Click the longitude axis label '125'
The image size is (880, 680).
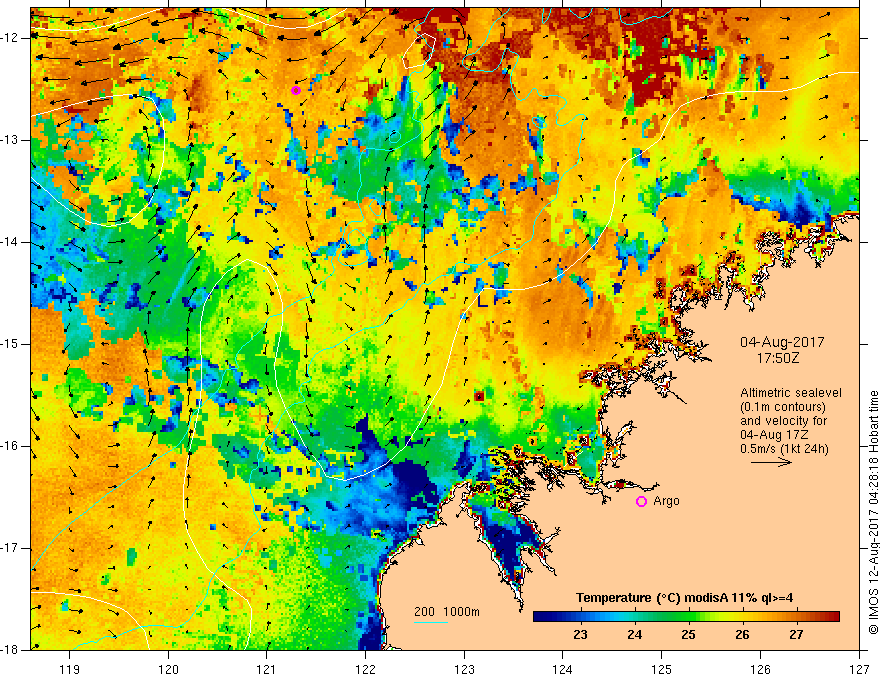662,669
